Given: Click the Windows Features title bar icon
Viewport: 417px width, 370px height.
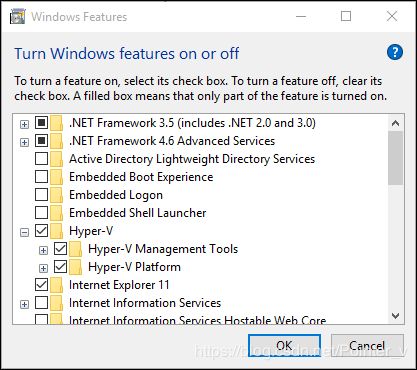Looking at the screenshot, I should pos(17,17).
